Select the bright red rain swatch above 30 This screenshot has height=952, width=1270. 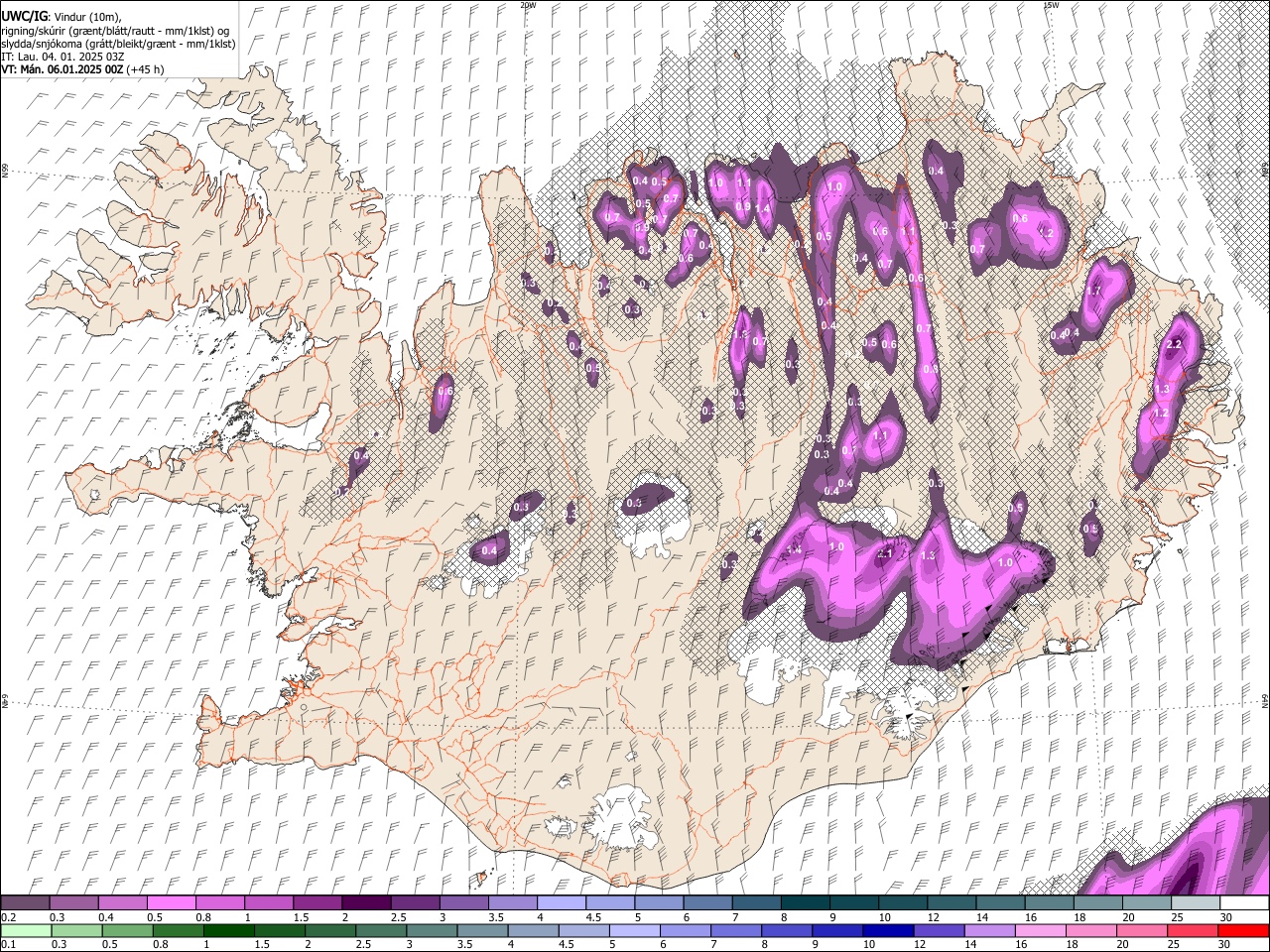point(1243,931)
